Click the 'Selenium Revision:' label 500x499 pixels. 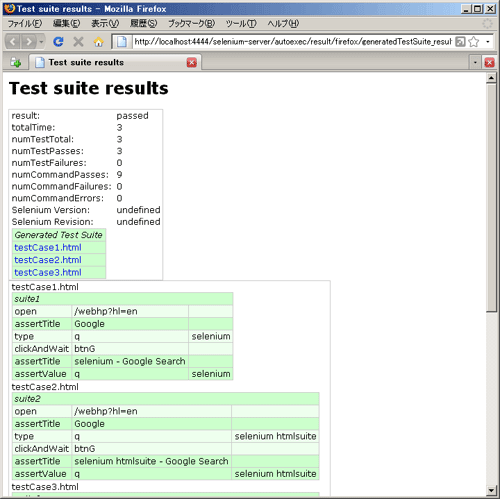[x=53, y=222]
